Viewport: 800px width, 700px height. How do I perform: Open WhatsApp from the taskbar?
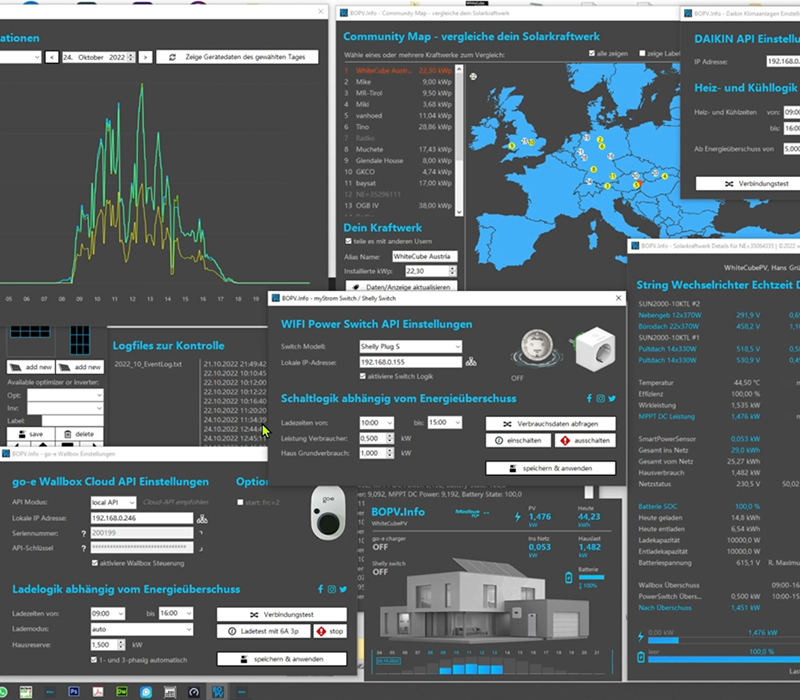(x=3, y=692)
